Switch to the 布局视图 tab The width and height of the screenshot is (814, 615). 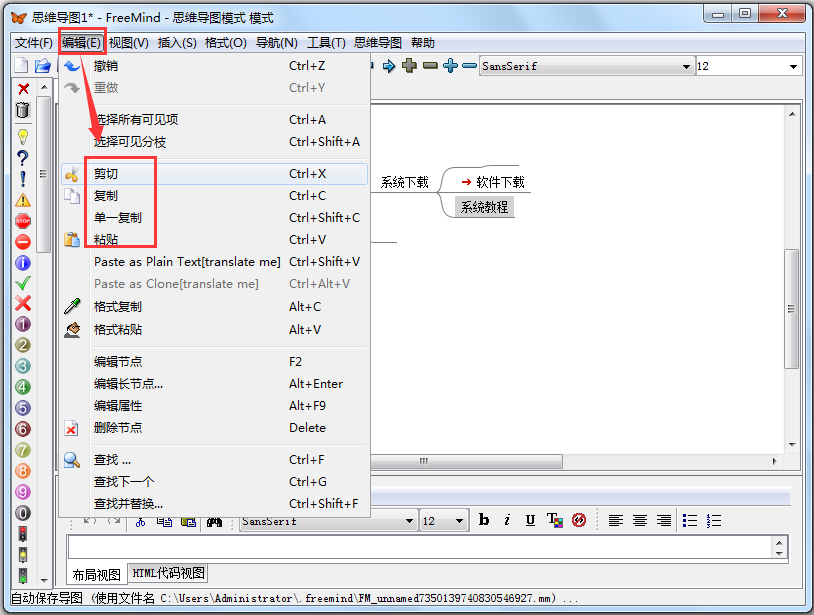pyautogui.click(x=97, y=575)
